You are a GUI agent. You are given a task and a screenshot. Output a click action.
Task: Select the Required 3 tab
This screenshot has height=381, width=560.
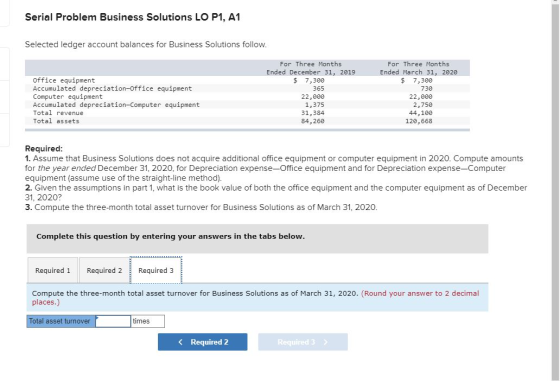point(156,270)
